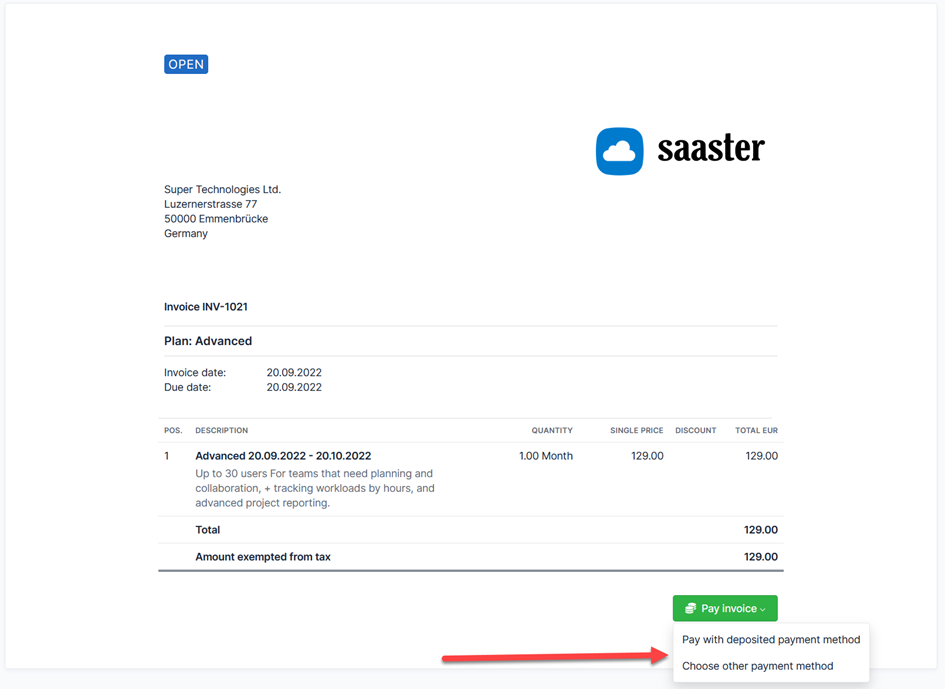Click the Quantity column header

click(x=552, y=430)
